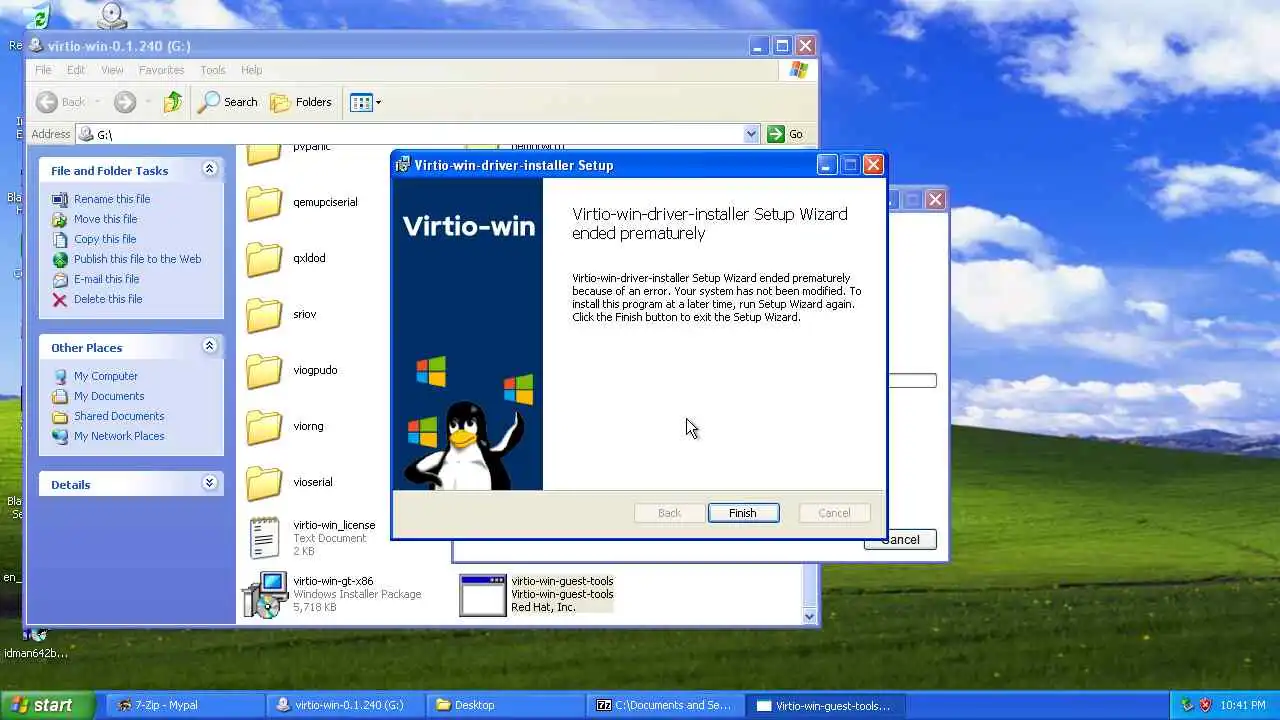This screenshot has height=720, width=1280.
Task: Click the Cancel button in the guest-tools window behind the wizard
Action: [x=900, y=539]
